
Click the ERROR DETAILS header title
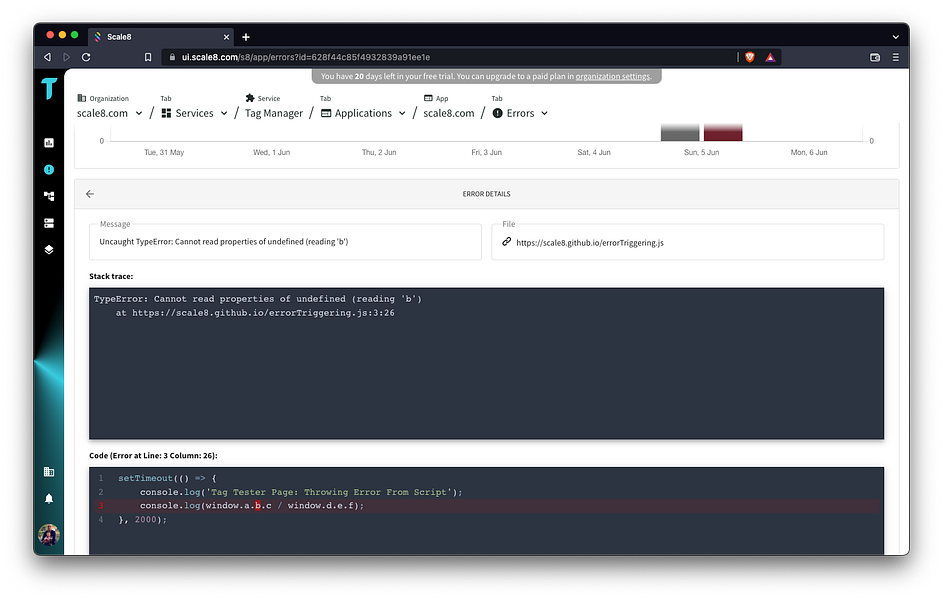(x=487, y=194)
